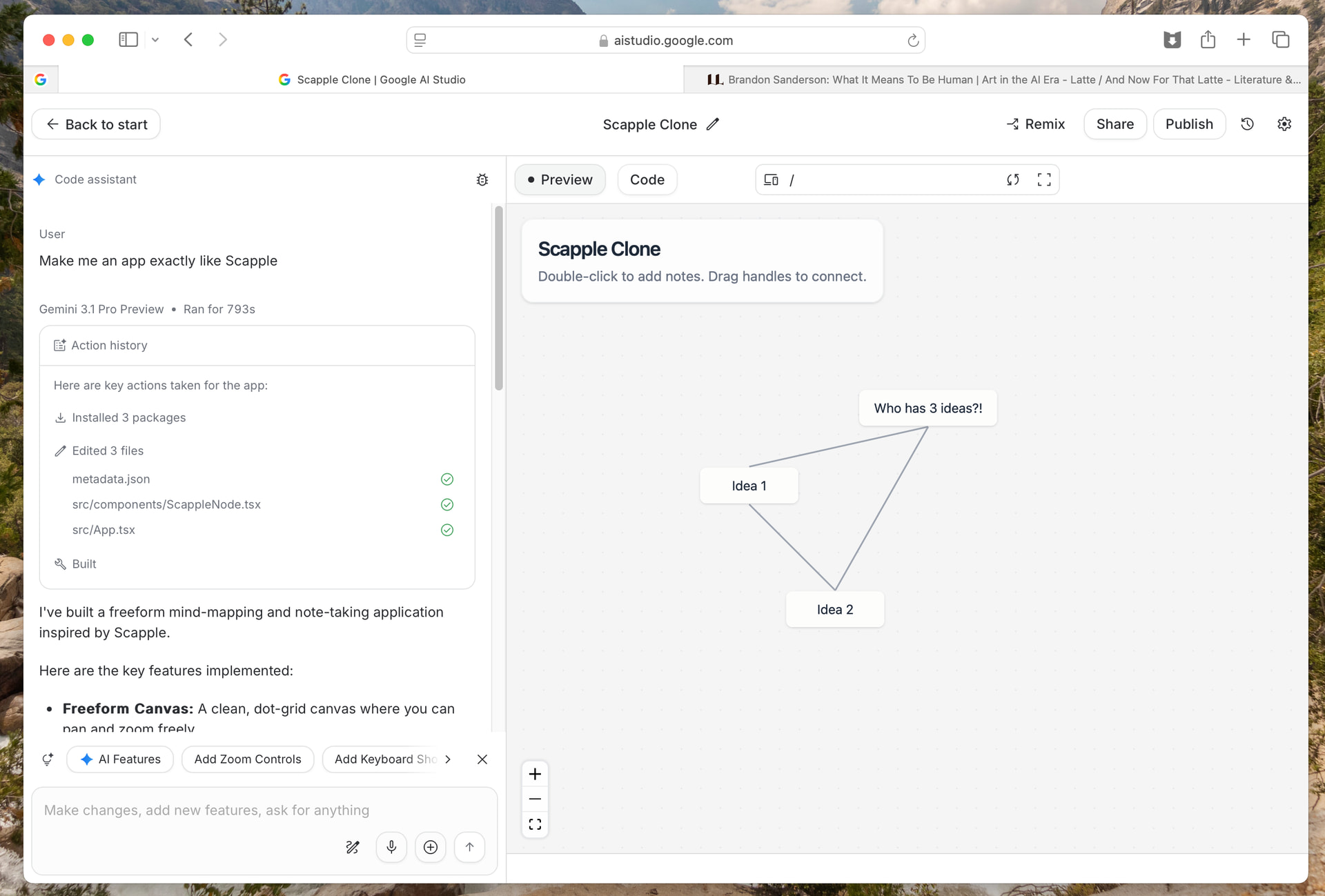
Task: Click the microphone voice input icon
Action: point(391,847)
